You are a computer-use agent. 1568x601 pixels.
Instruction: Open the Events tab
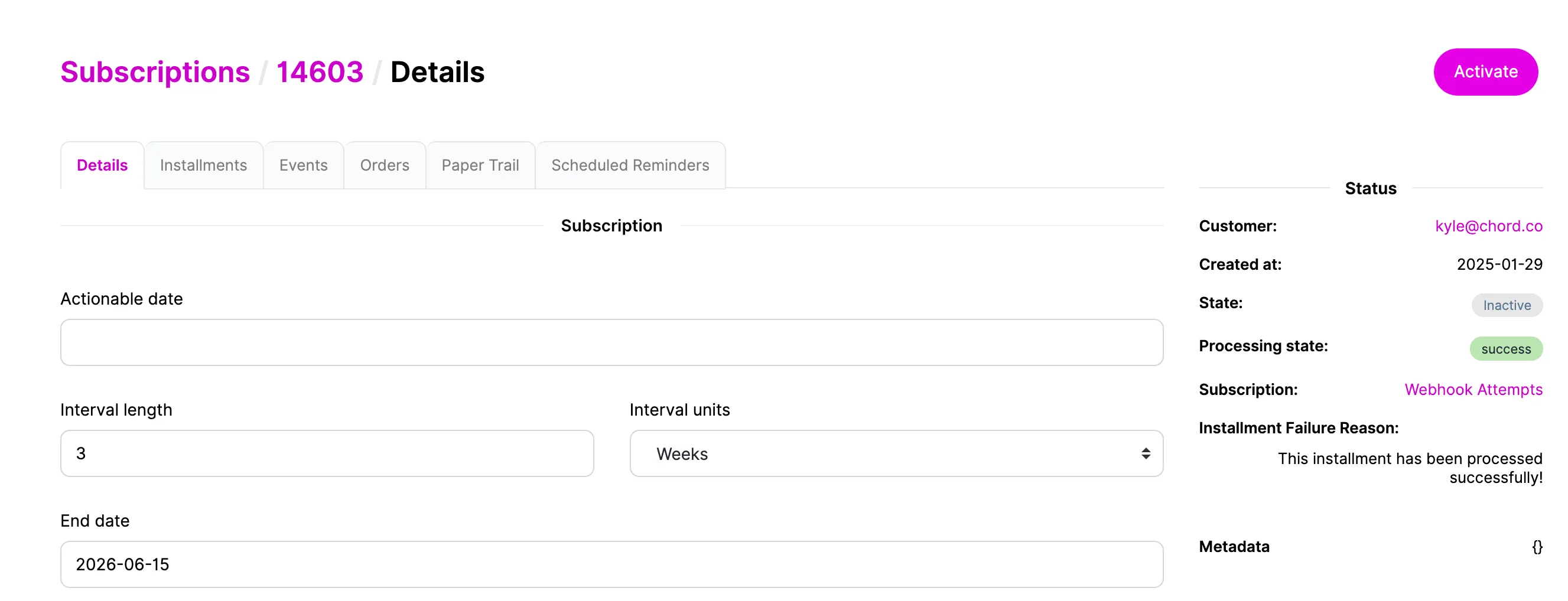pos(303,165)
